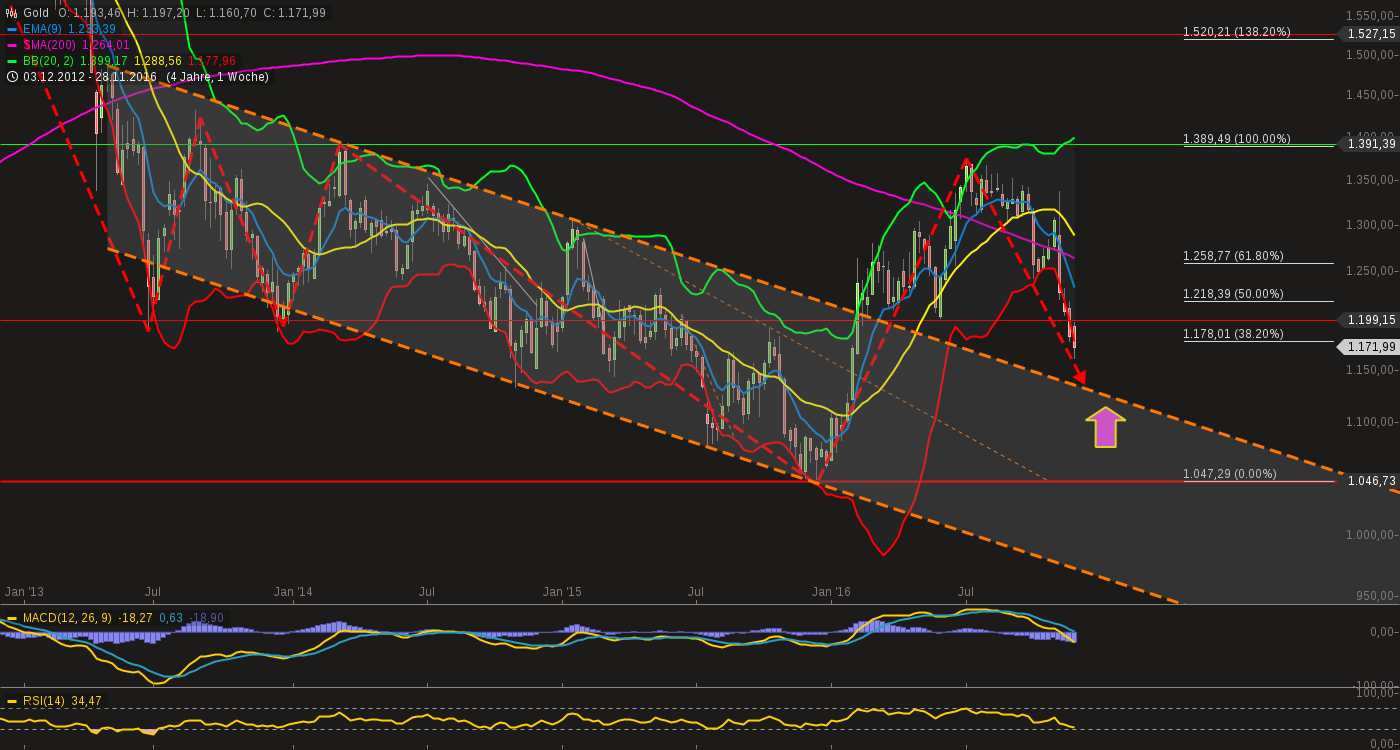1400x750 pixels.
Task: Click the RSI(14) legend dash icon
Action: (13, 702)
